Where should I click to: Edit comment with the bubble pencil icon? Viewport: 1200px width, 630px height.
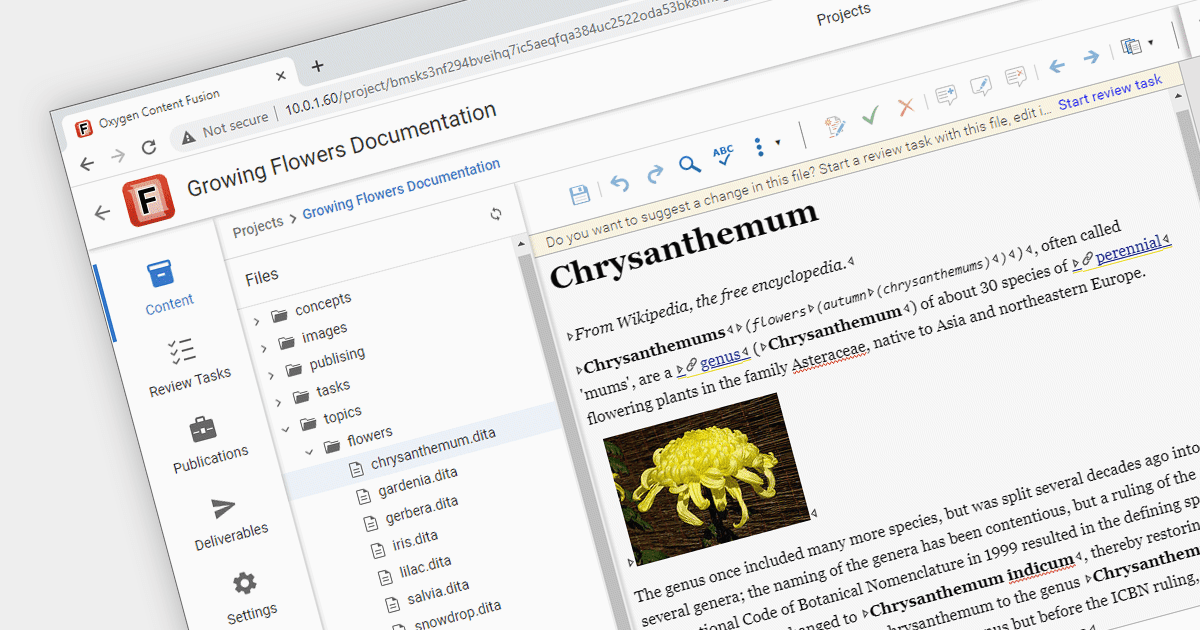(980, 87)
